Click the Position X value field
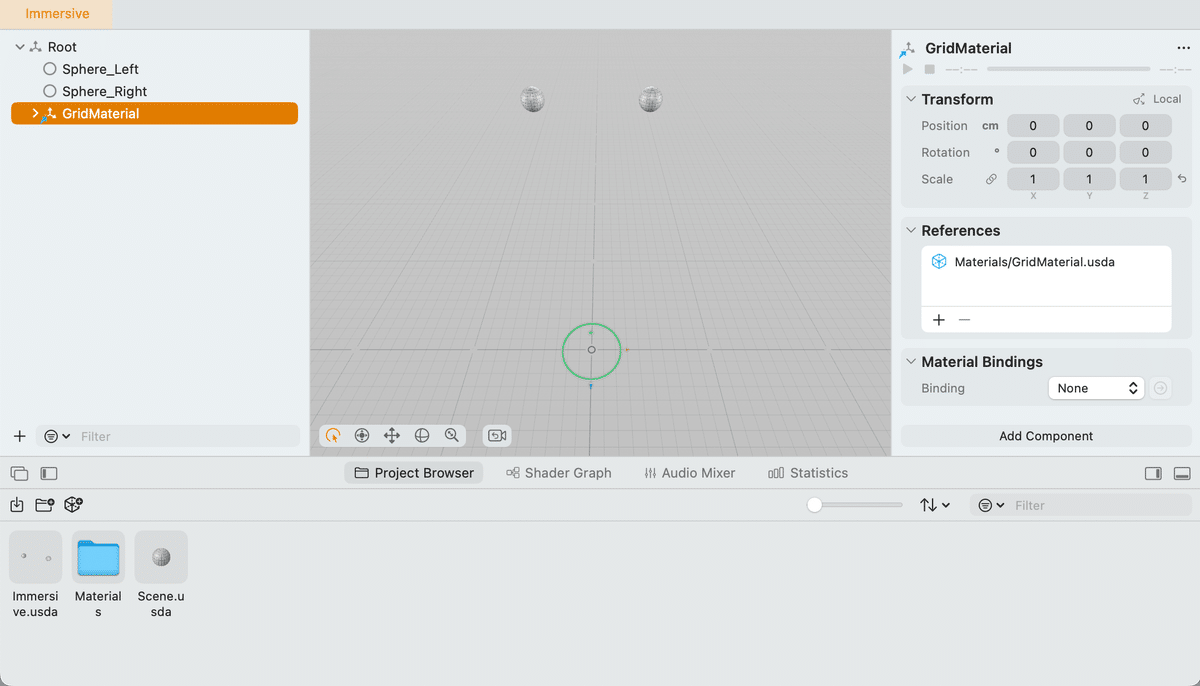The image size is (1200, 686). (x=1033, y=126)
